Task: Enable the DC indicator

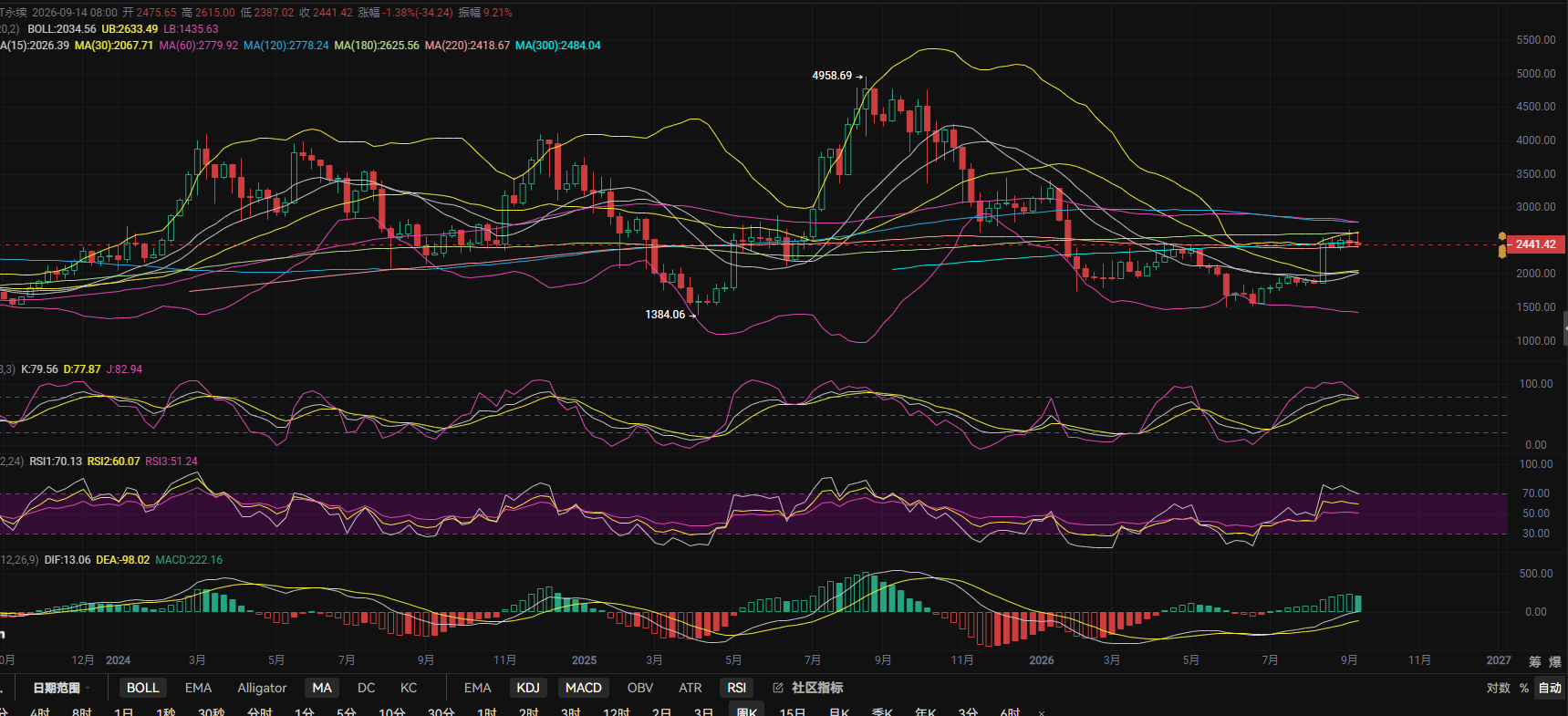Action: click(366, 688)
